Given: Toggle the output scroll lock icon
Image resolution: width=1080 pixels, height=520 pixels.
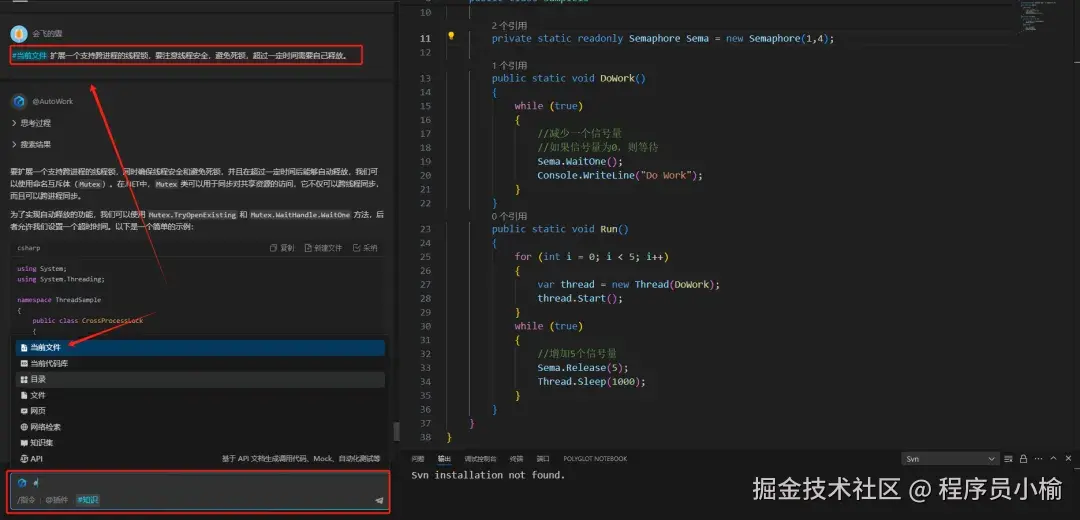Looking at the screenshot, I should 1024,459.
